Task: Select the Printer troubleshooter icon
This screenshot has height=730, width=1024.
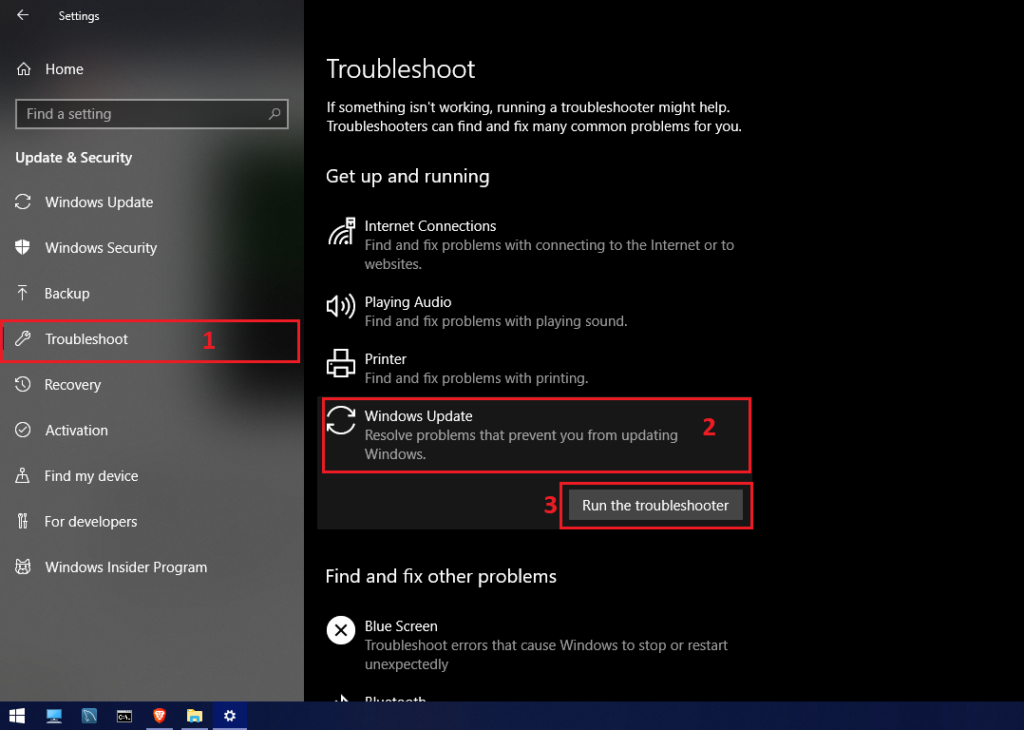Action: pos(341,364)
